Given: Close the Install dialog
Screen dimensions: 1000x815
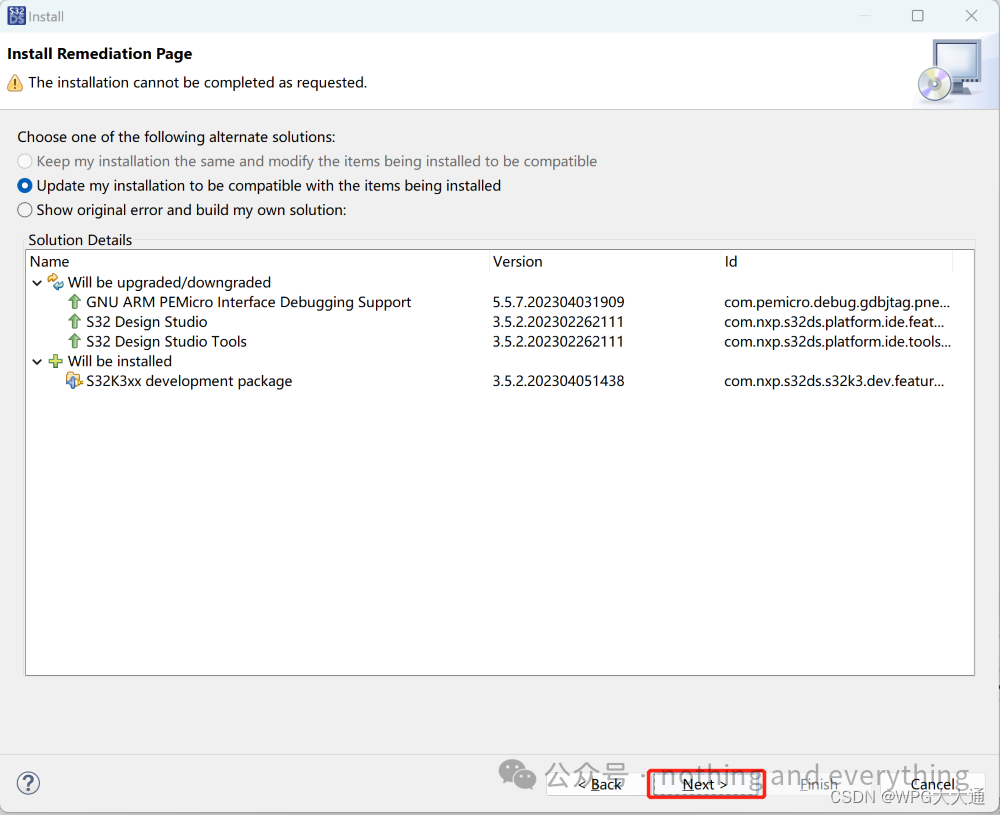Looking at the screenshot, I should (x=971, y=15).
